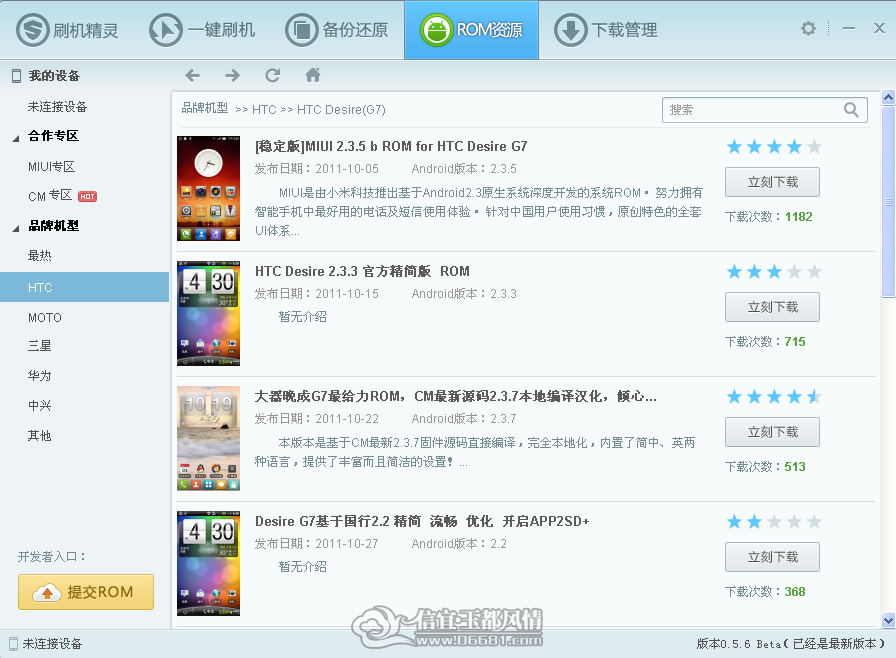Close the application window
Screen dimensions: 896x658
(x=879, y=28)
